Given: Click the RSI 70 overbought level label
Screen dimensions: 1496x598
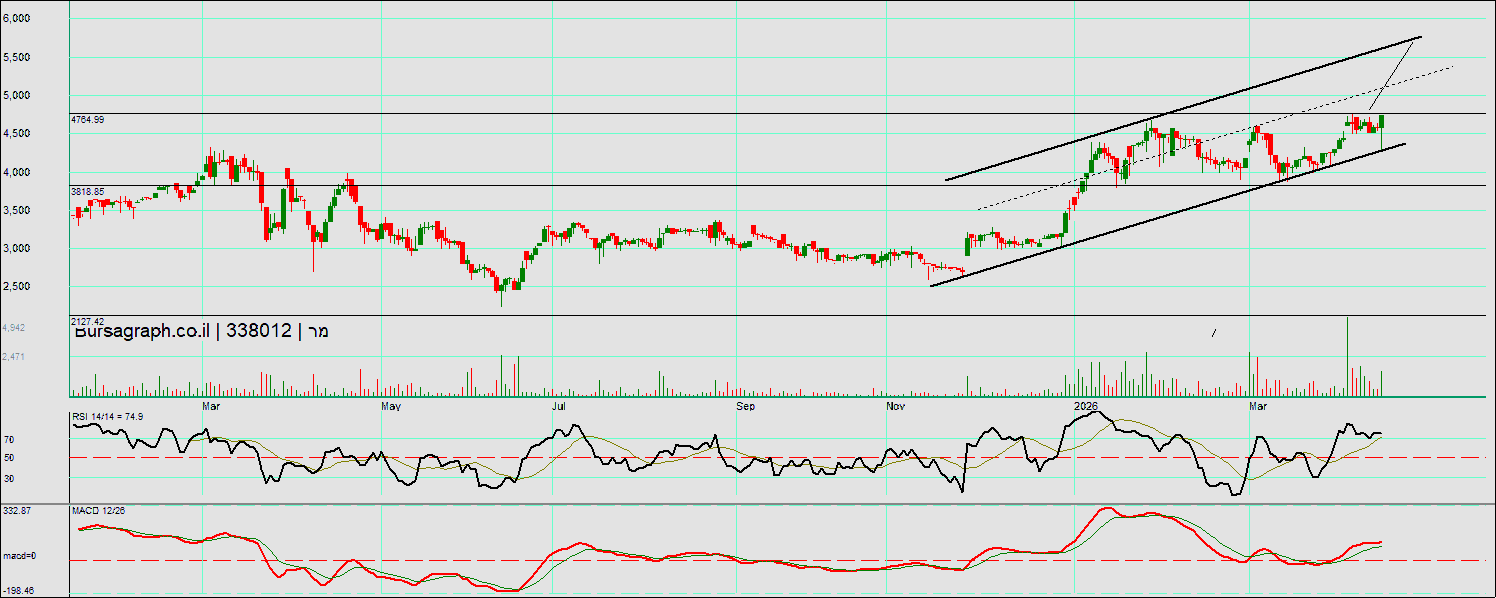Looking at the screenshot, I should pos(8,439).
